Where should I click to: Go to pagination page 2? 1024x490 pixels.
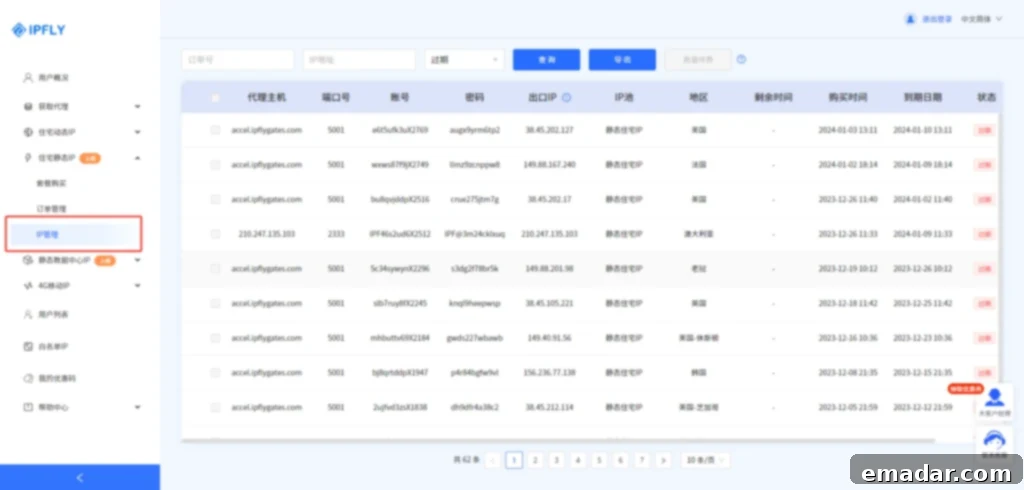[x=536, y=461]
